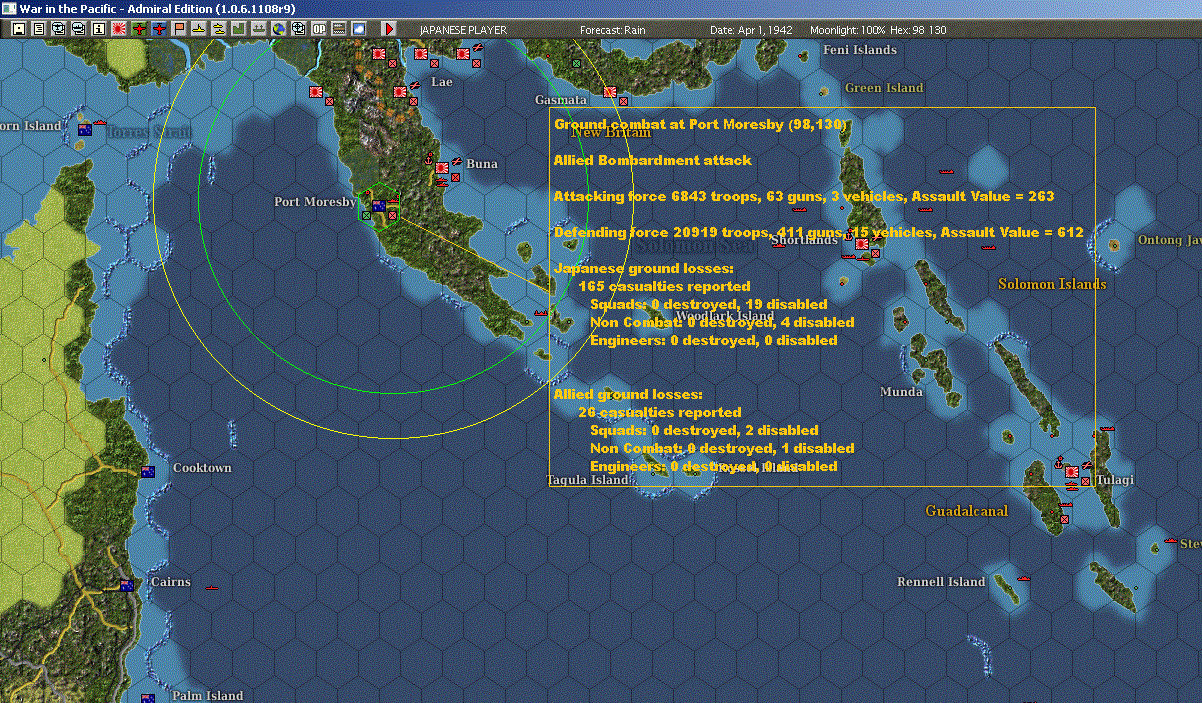Click the Tulagi map label

point(1115,480)
